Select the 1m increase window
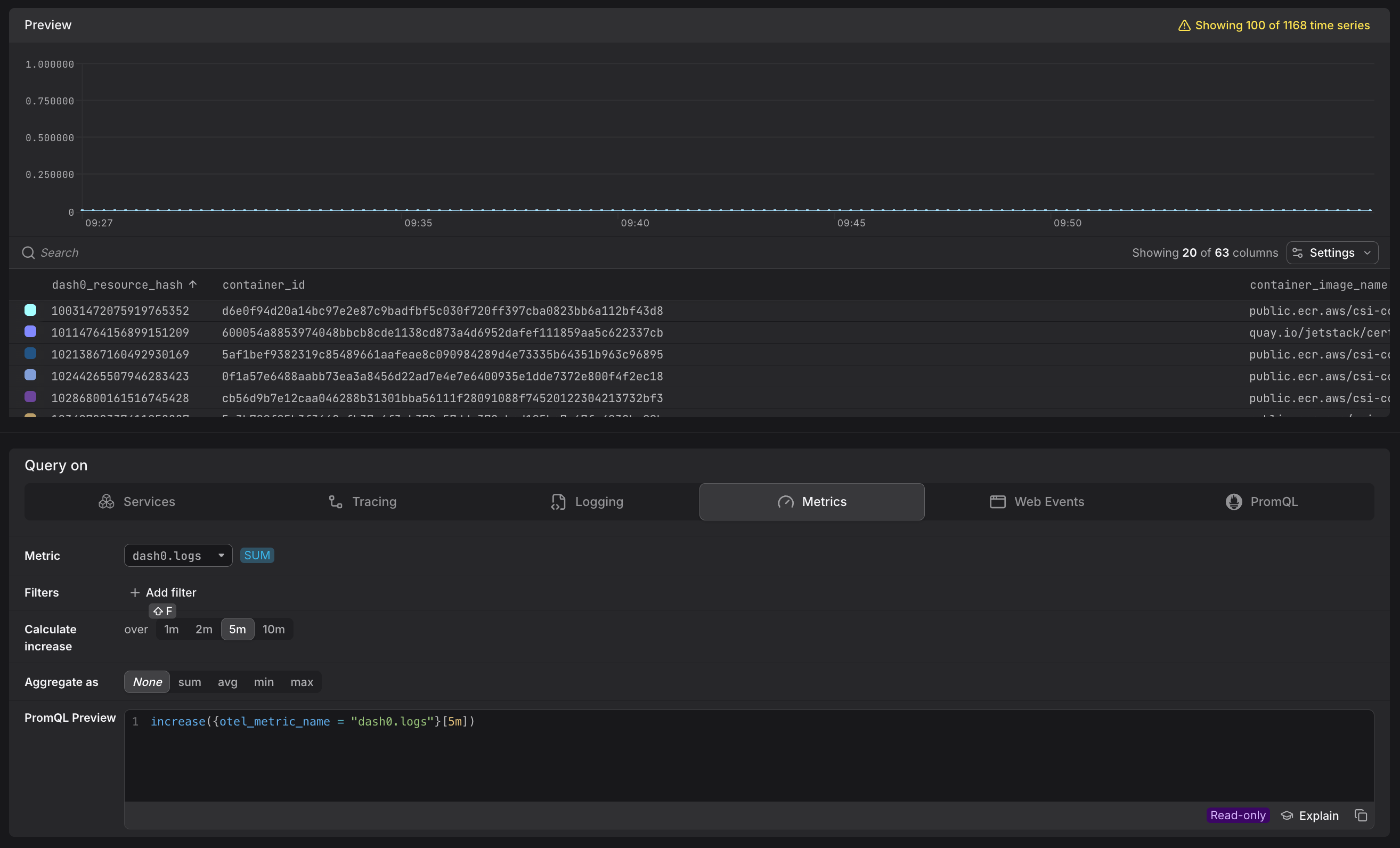The width and height of the screenshot is (1400, 848). [x=171, y=629]
